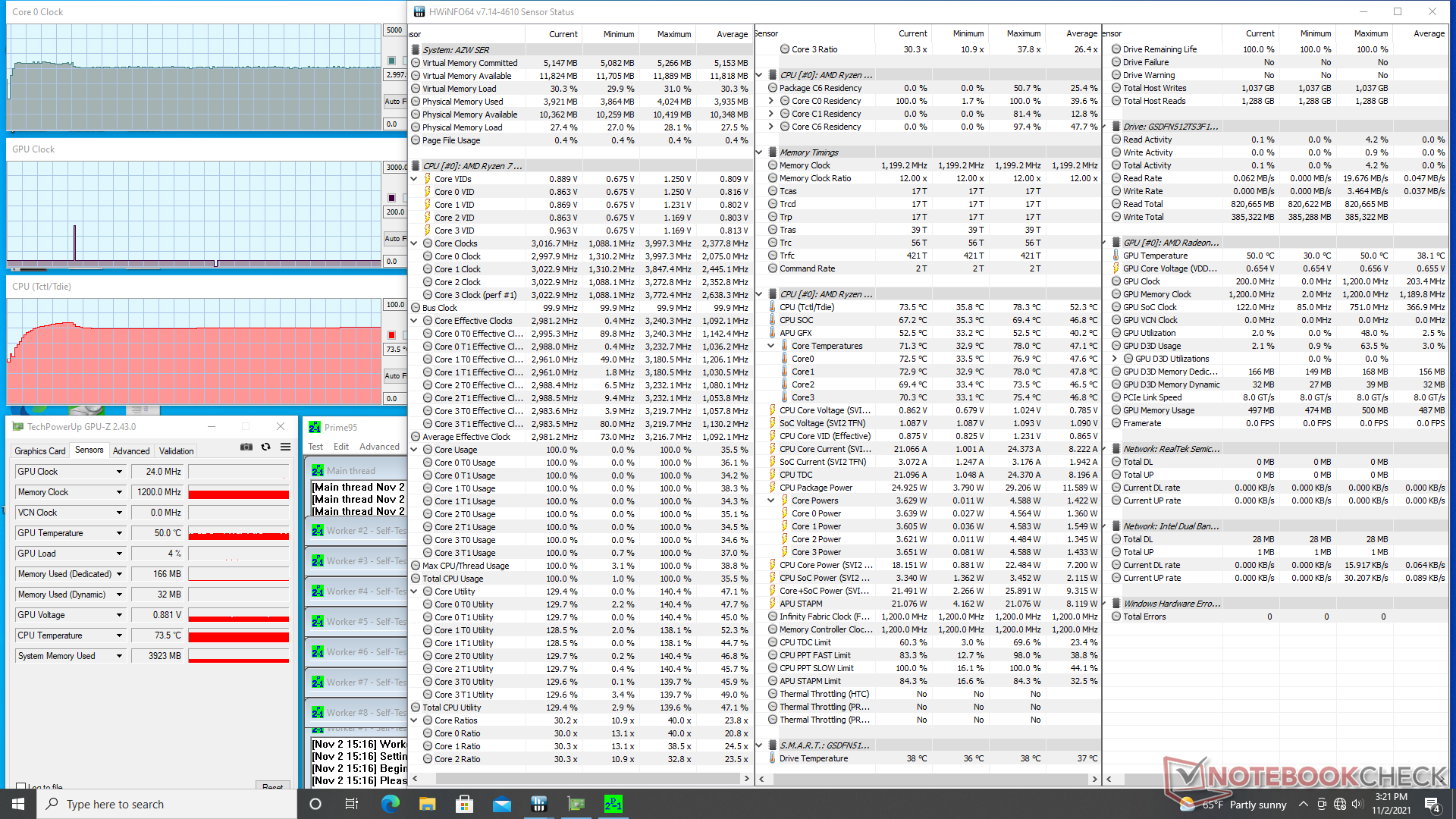Click the network icon in system tray
Viewport: 1456px width, 819px height.
coord(1340,804)
